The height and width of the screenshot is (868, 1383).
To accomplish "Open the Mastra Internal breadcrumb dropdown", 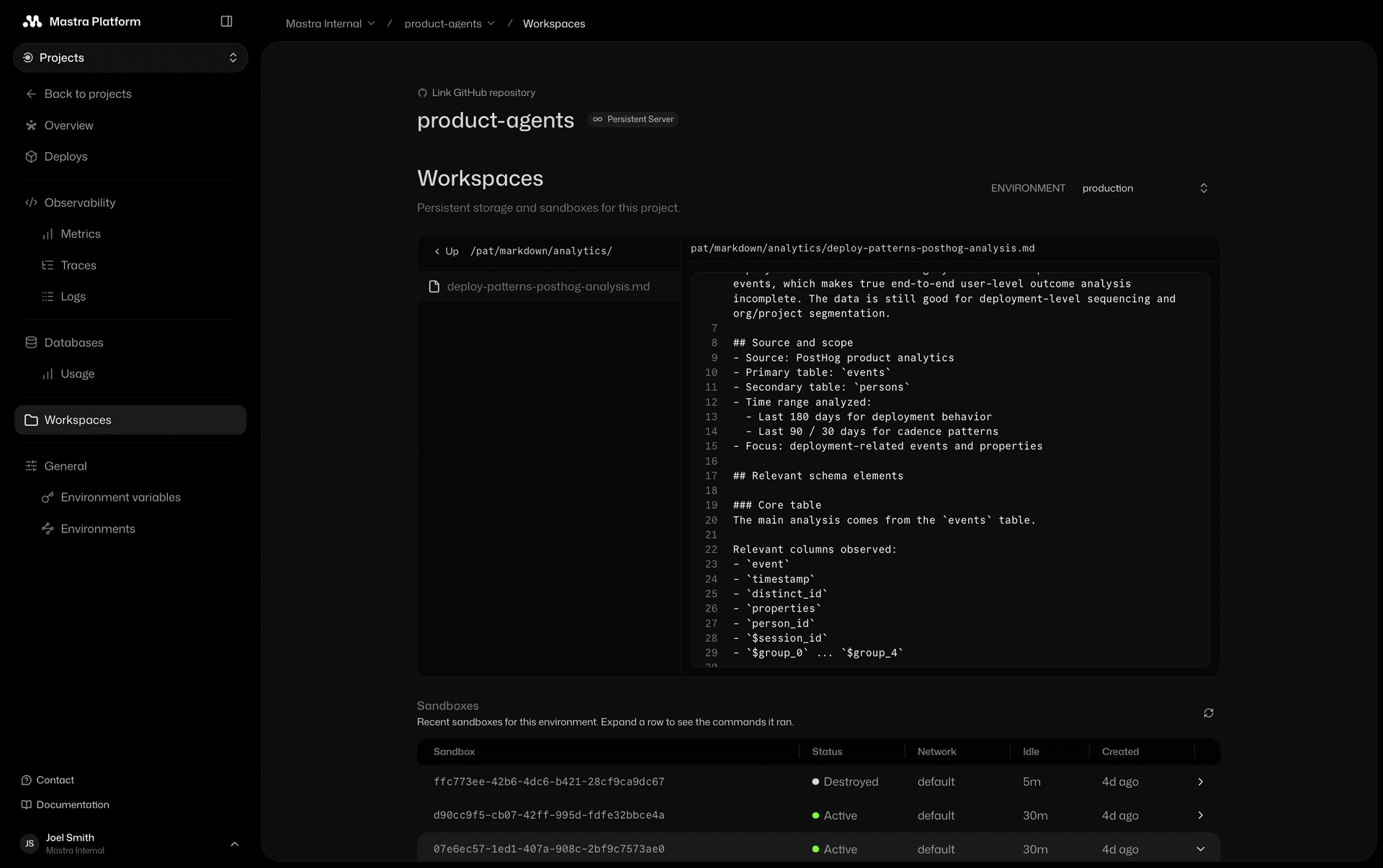I will tap(330, 24).
